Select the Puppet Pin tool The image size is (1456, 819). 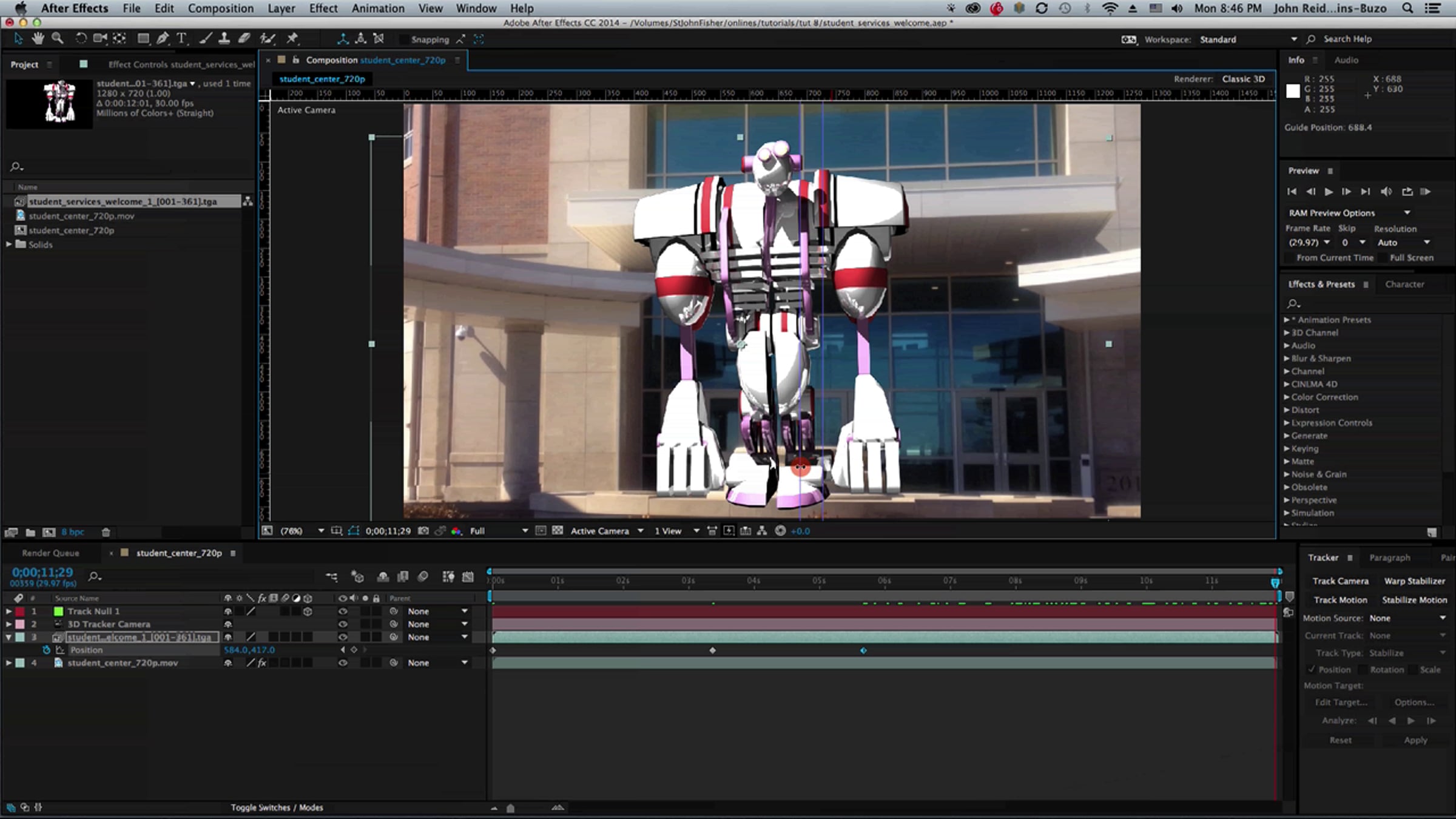(292, 39)
